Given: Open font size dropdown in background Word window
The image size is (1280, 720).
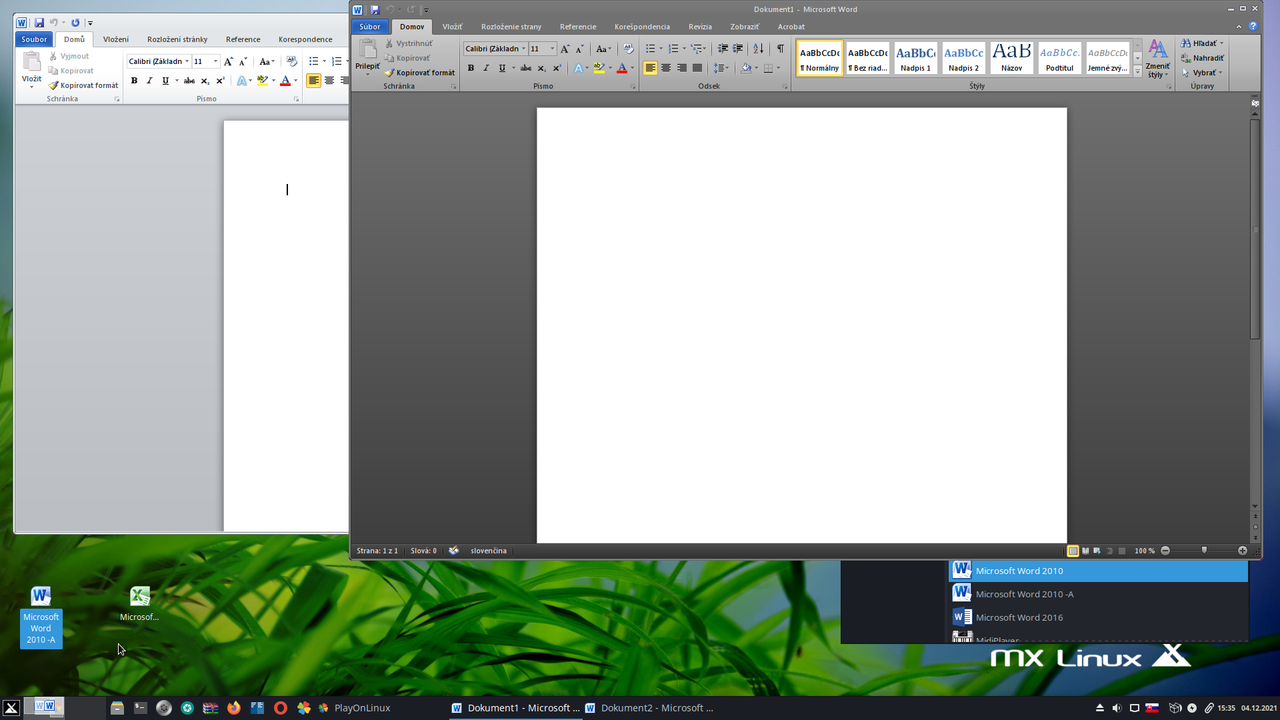Looking at the screenshot, I should click(x=215, y=61).
